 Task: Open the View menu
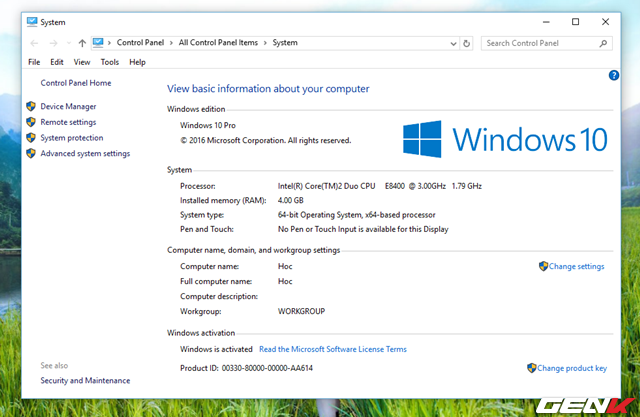coord(82,62)
